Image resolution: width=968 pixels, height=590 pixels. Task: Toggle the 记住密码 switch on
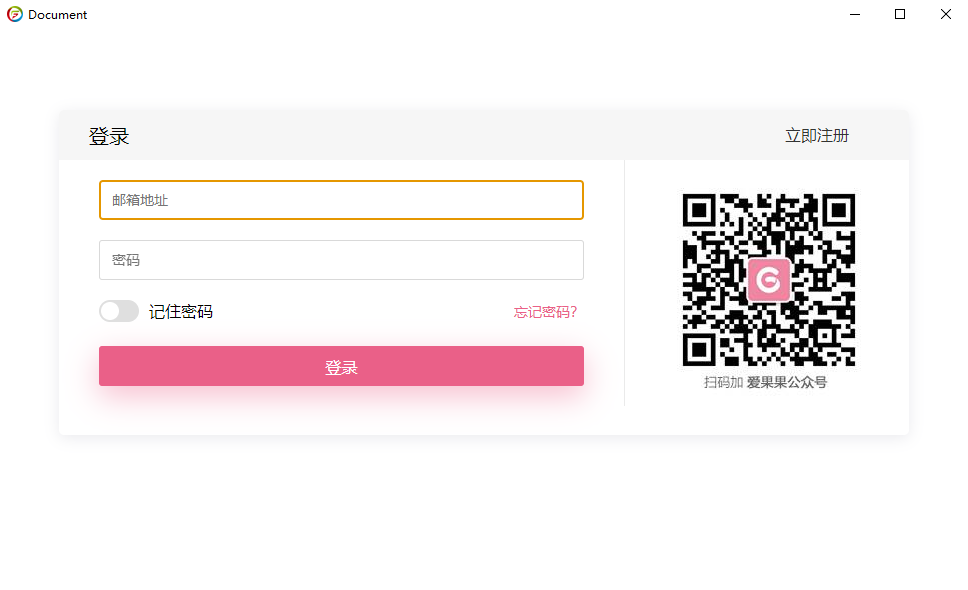click(119, 311)
